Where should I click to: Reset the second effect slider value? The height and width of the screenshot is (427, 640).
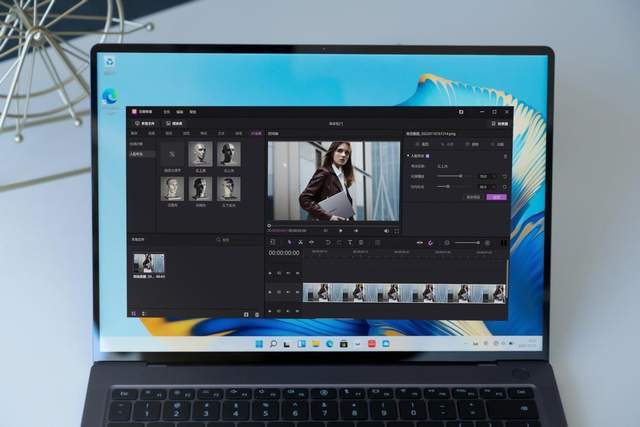click(x=504, y=187)
